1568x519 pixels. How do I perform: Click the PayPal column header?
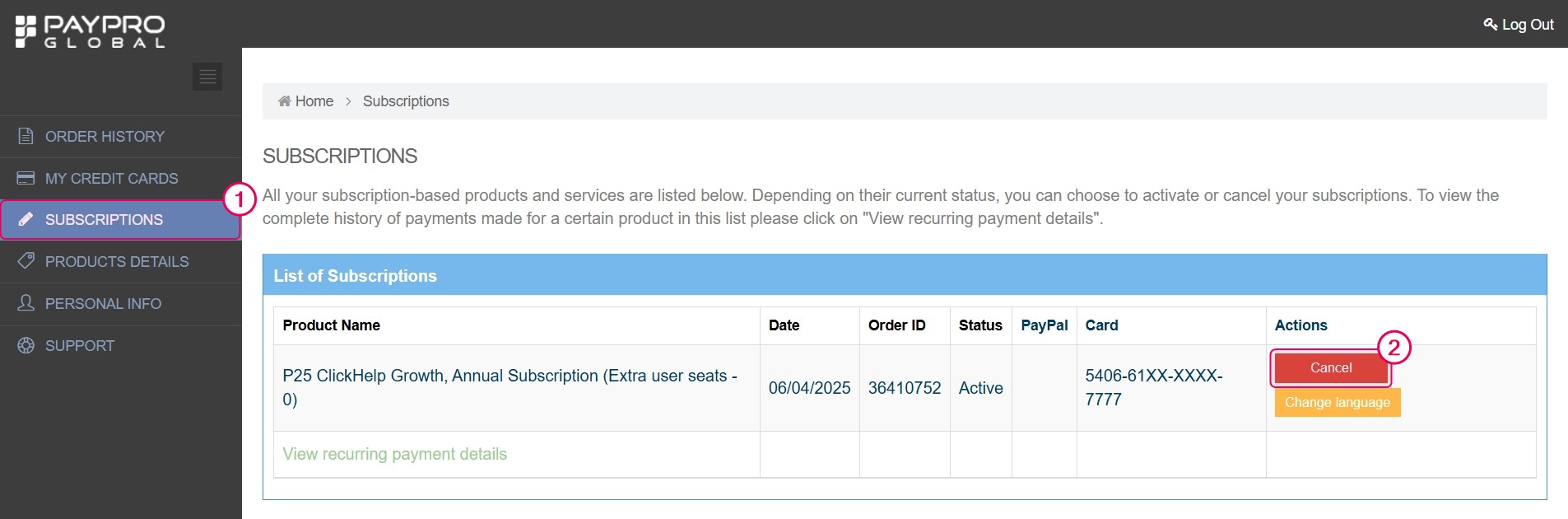[1044, 325]
